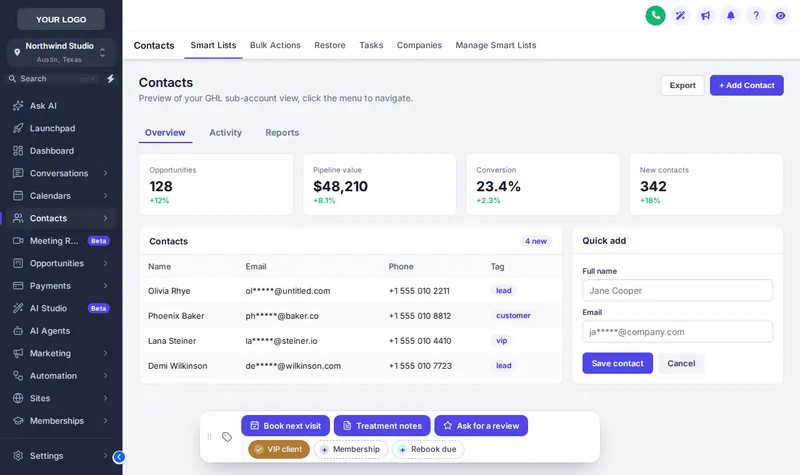Click the Book next visit button

click(x=285, y=426)
